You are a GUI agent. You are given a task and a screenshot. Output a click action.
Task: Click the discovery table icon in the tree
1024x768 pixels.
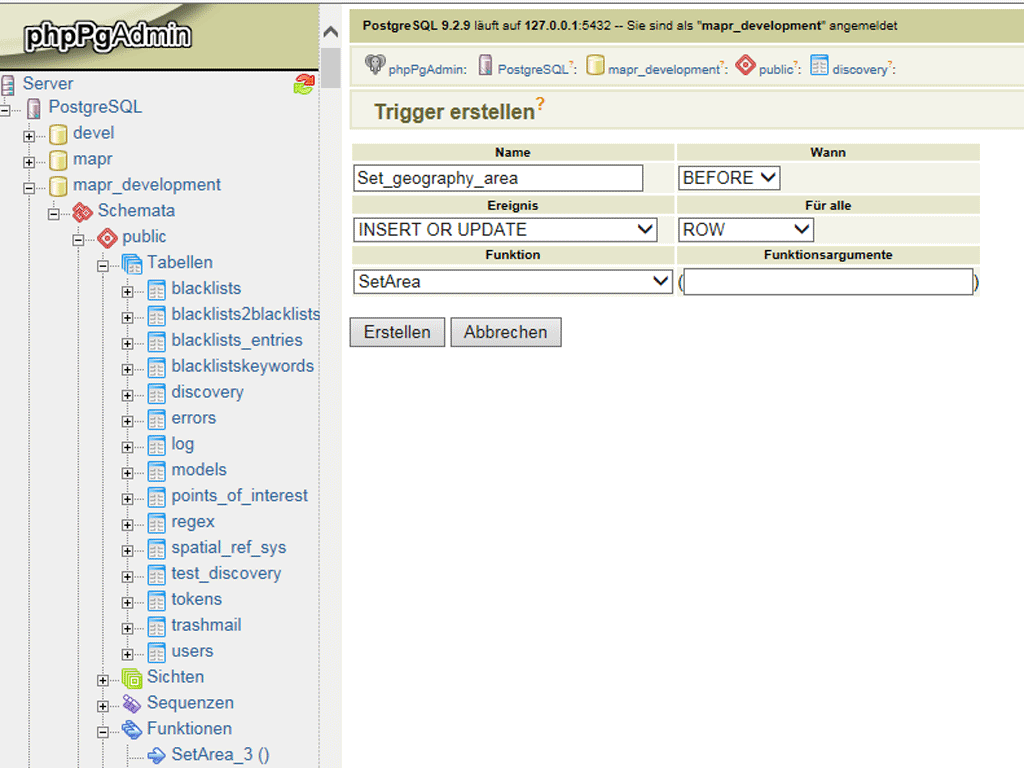coord(156,393)
